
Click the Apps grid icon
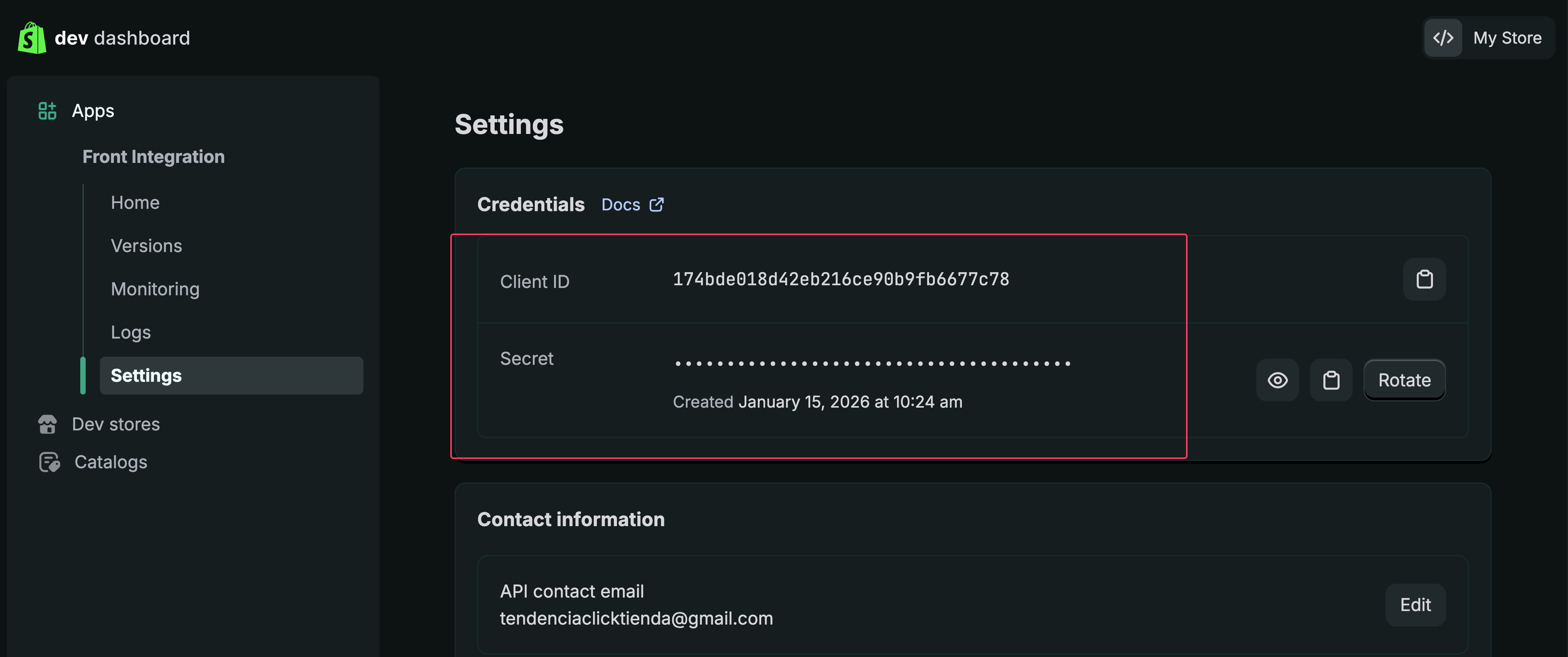click(47, 111)
